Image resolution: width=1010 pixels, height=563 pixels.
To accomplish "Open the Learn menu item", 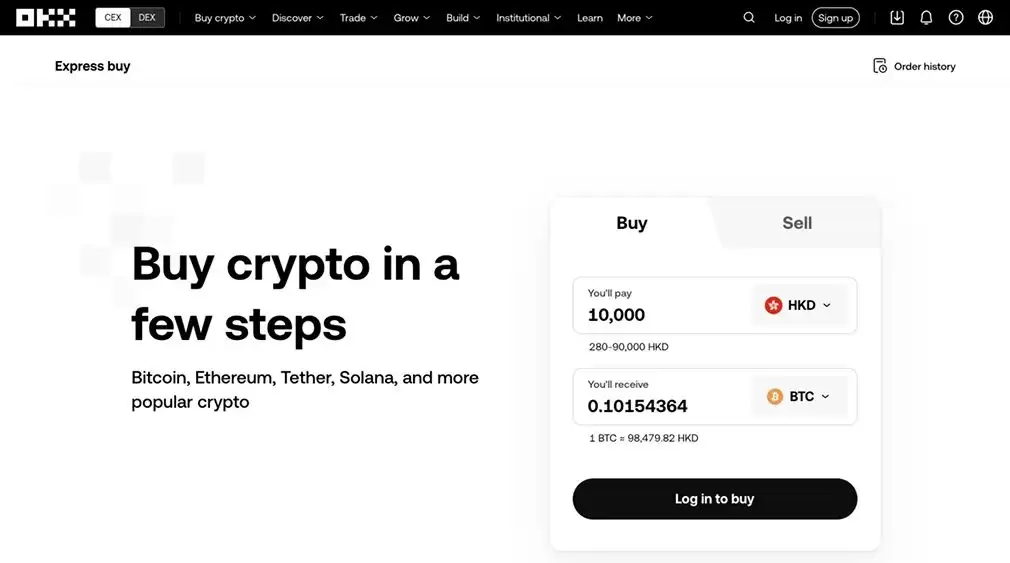I will click(589, 17).
